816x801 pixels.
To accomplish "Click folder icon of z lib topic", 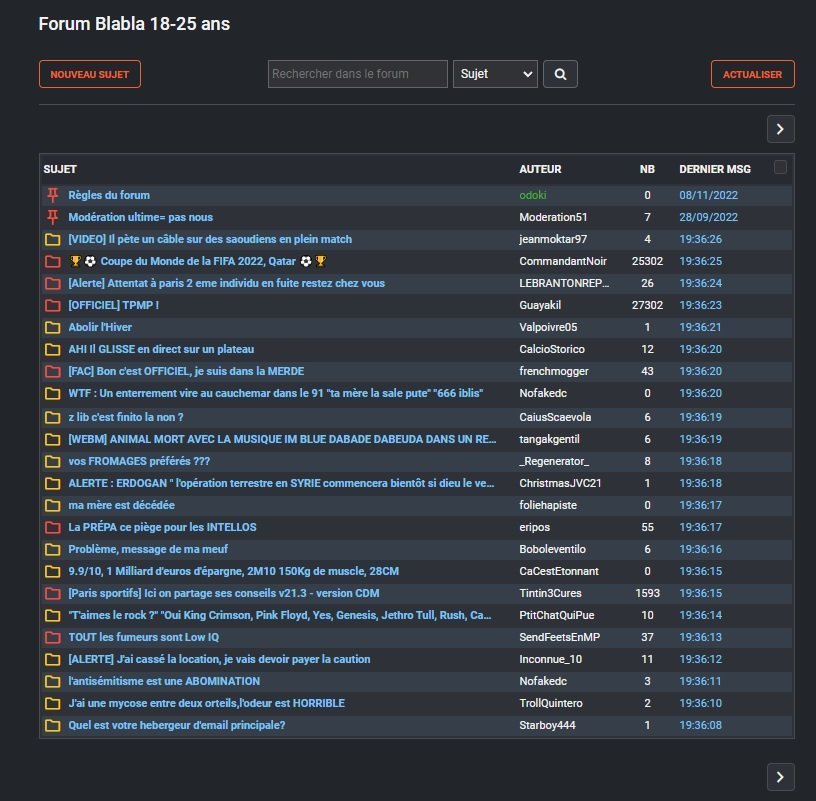I will (53, 417).
